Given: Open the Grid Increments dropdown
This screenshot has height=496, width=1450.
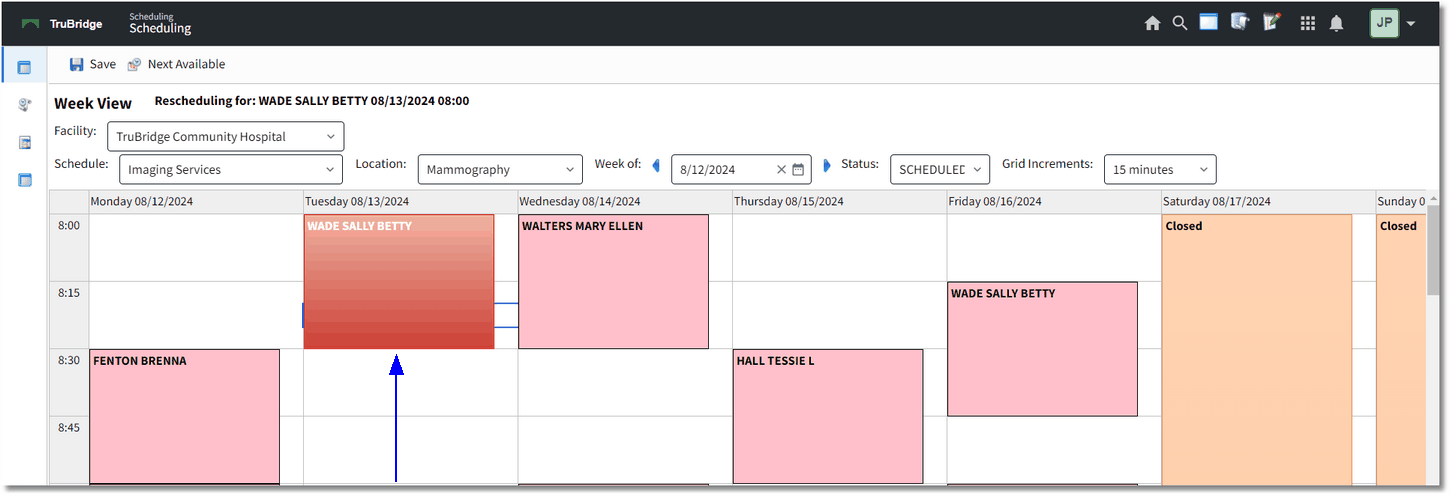Looking at the screenshot, I should (x=1160, y=170).
